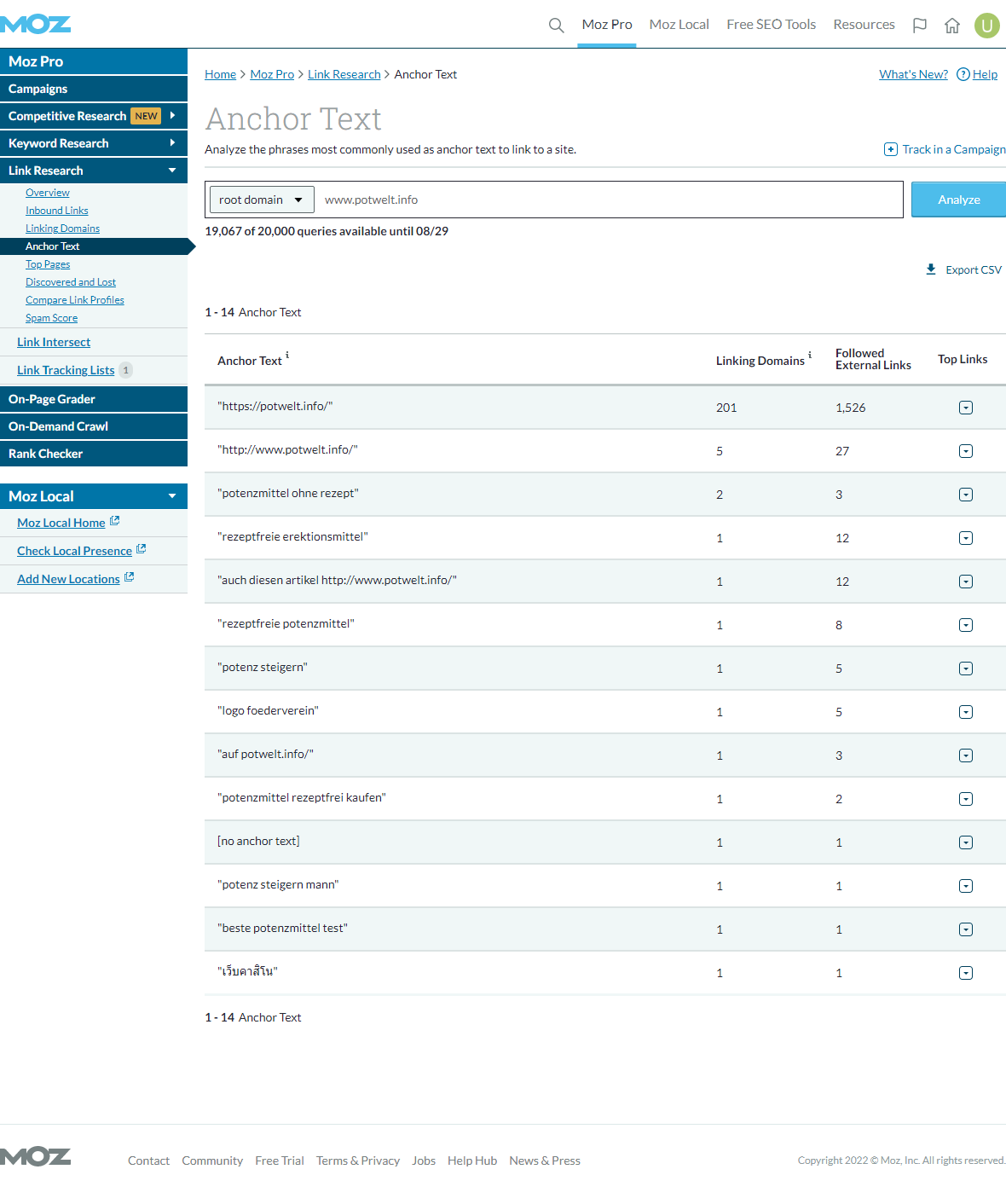1006x1204 pixels.
Task: Open Free SEO Tools menu
Action: pyautogui.click(x=771, y=25)
